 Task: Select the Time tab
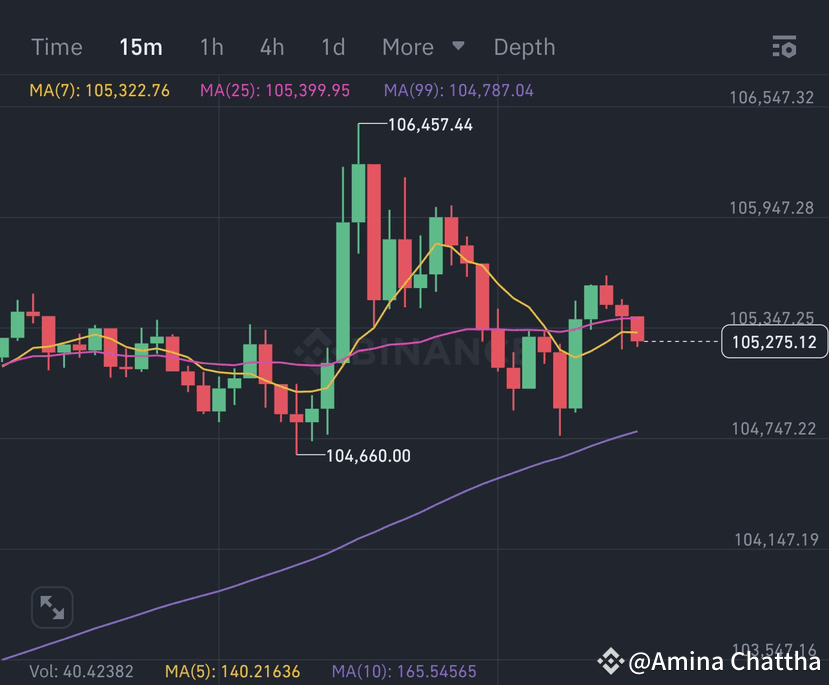click(56, 47)
